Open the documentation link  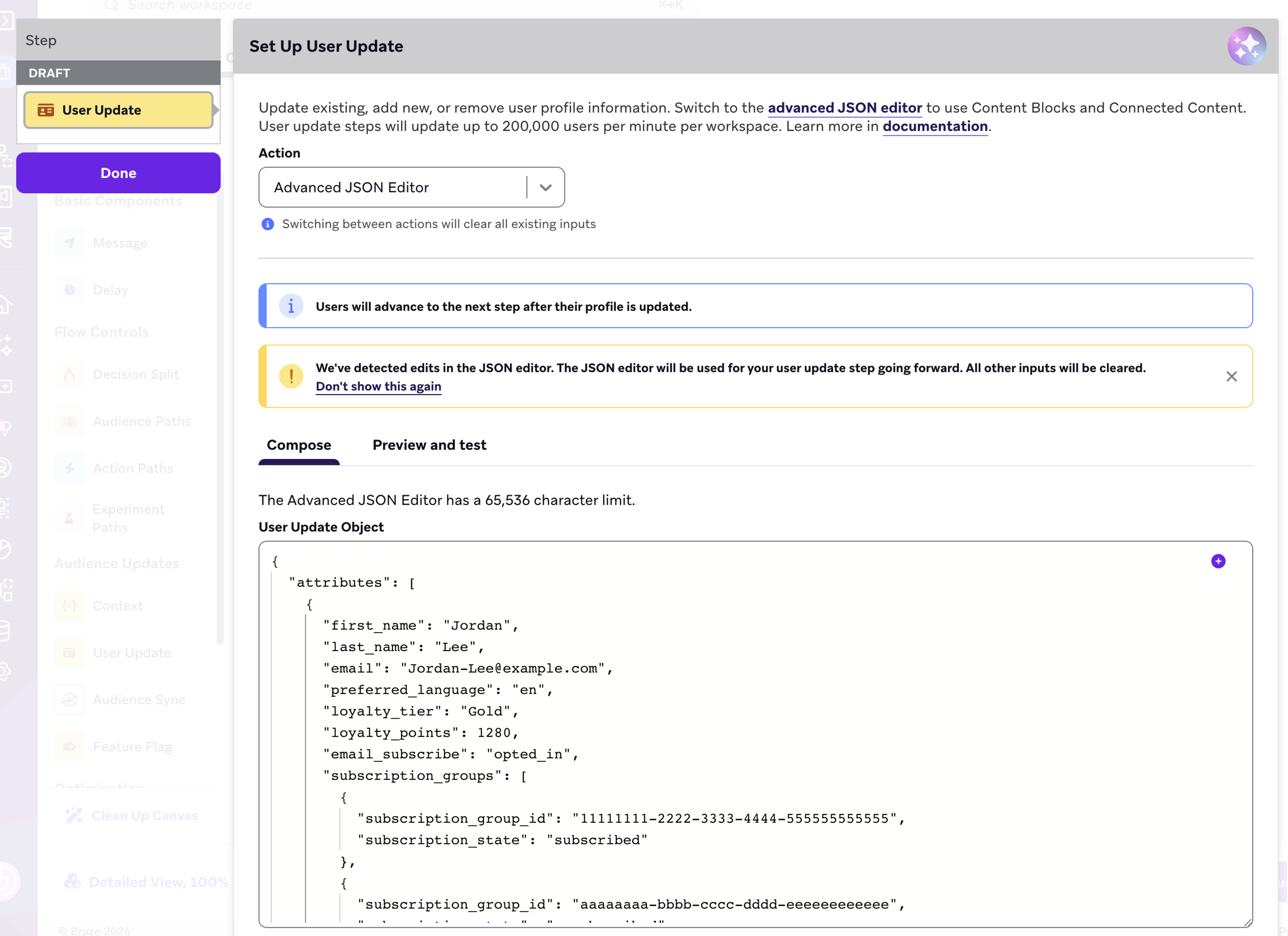(x=935, y=126)
